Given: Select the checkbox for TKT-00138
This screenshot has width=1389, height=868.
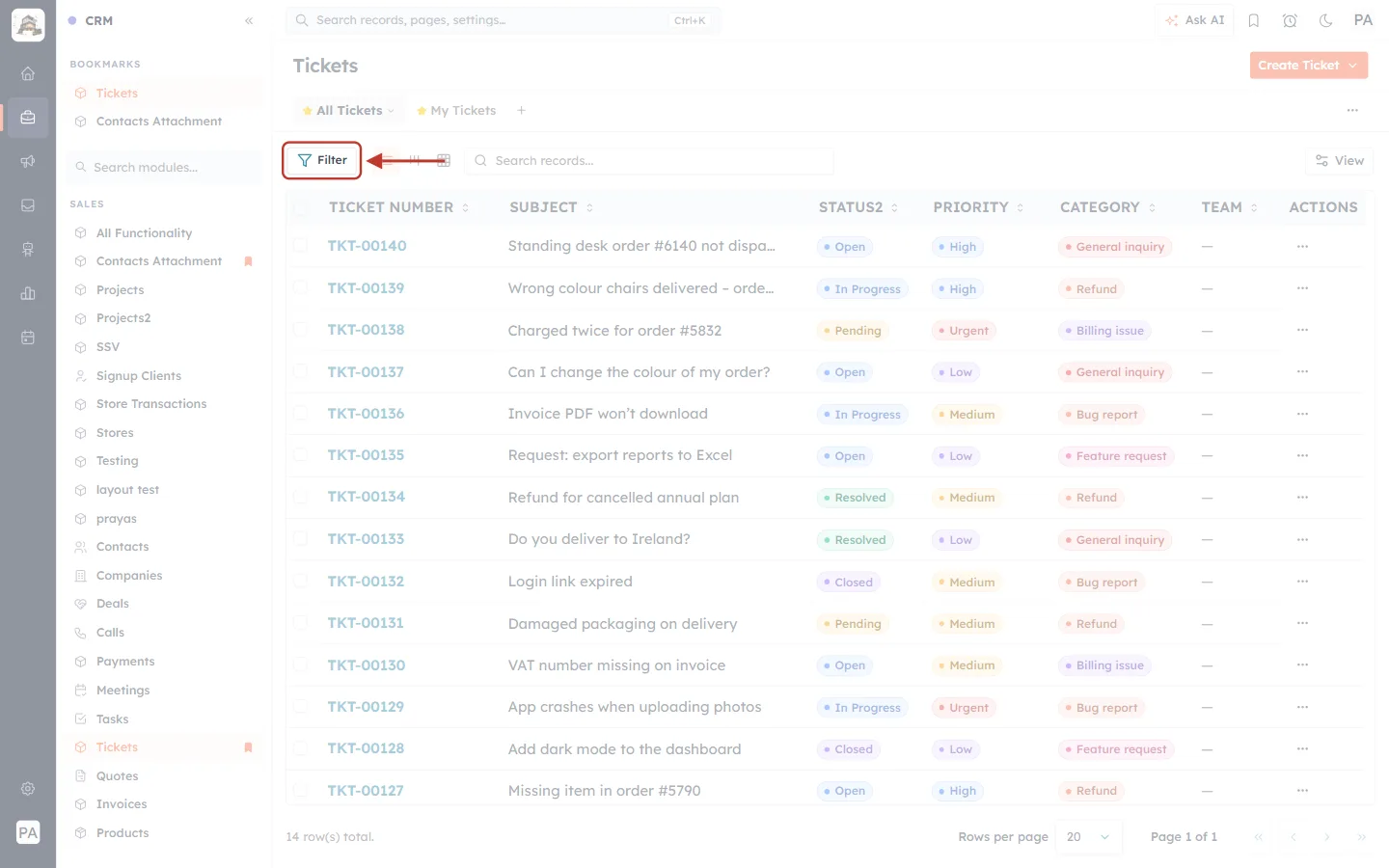Looking at the screenshot, I should 300,330.
